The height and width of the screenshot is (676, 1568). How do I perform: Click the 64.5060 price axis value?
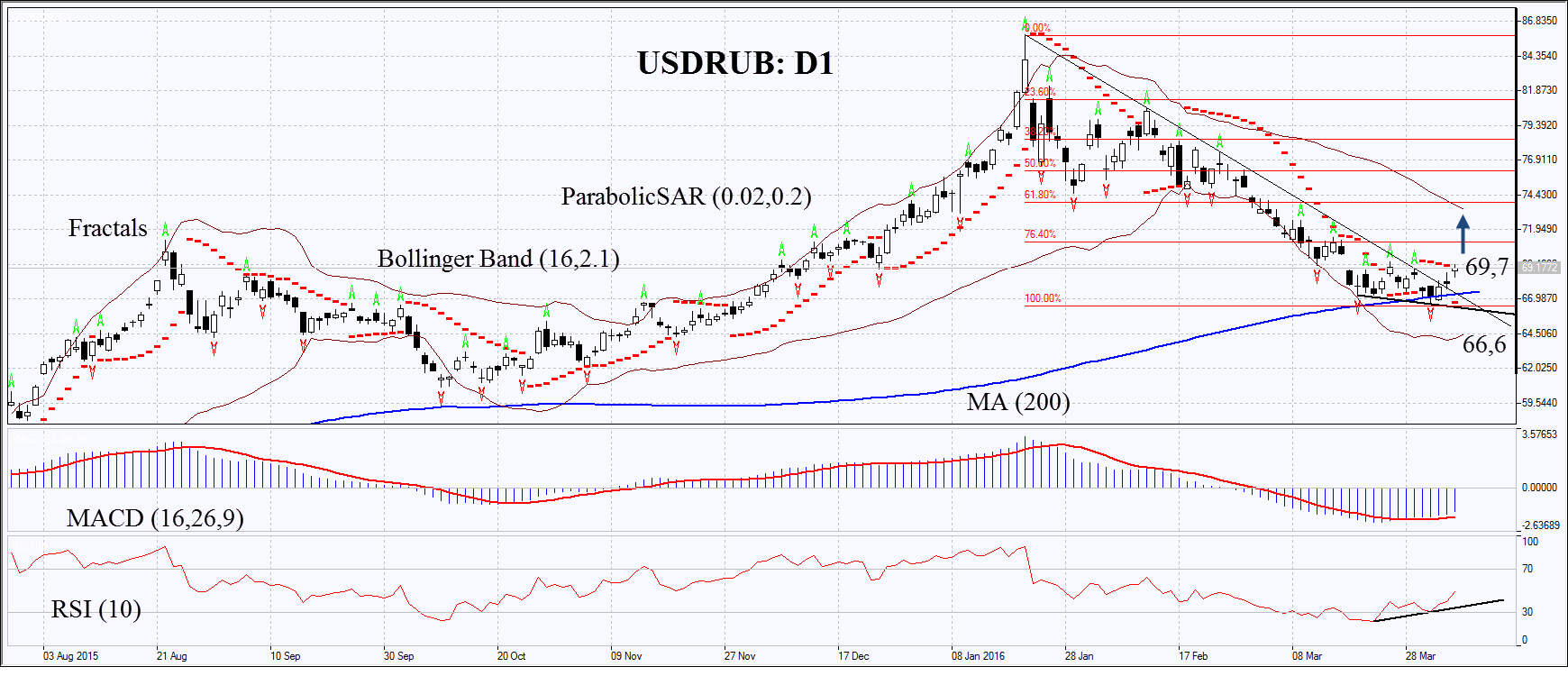(1539, 333)
